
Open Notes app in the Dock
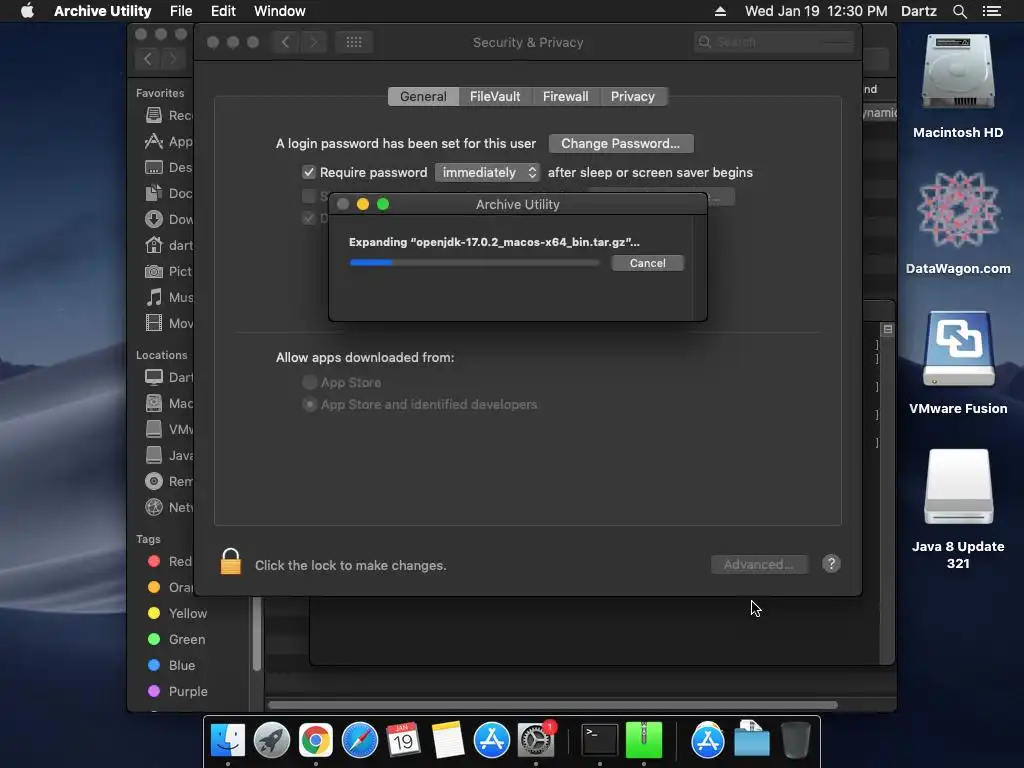(447, 740)
